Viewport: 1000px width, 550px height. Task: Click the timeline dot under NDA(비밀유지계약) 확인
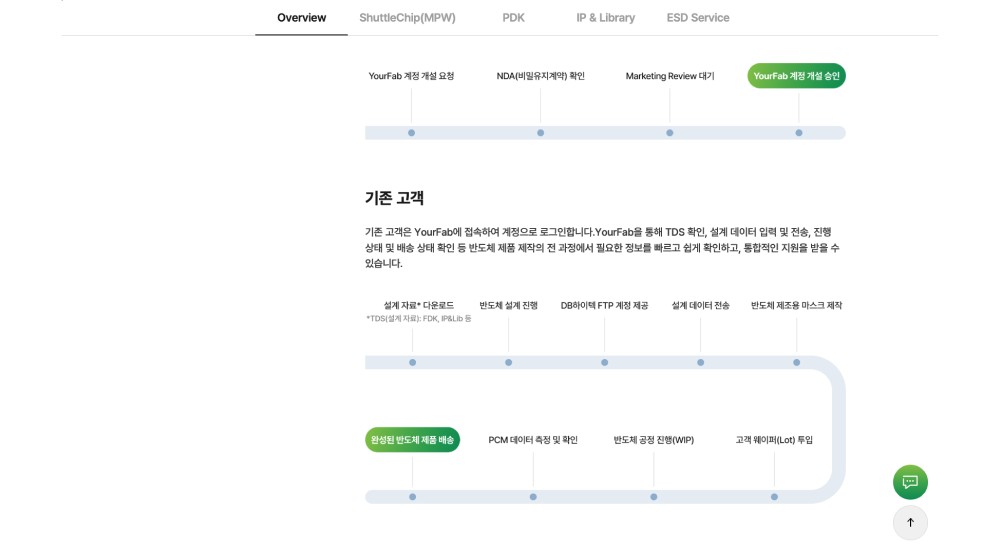tap(540, 133)
